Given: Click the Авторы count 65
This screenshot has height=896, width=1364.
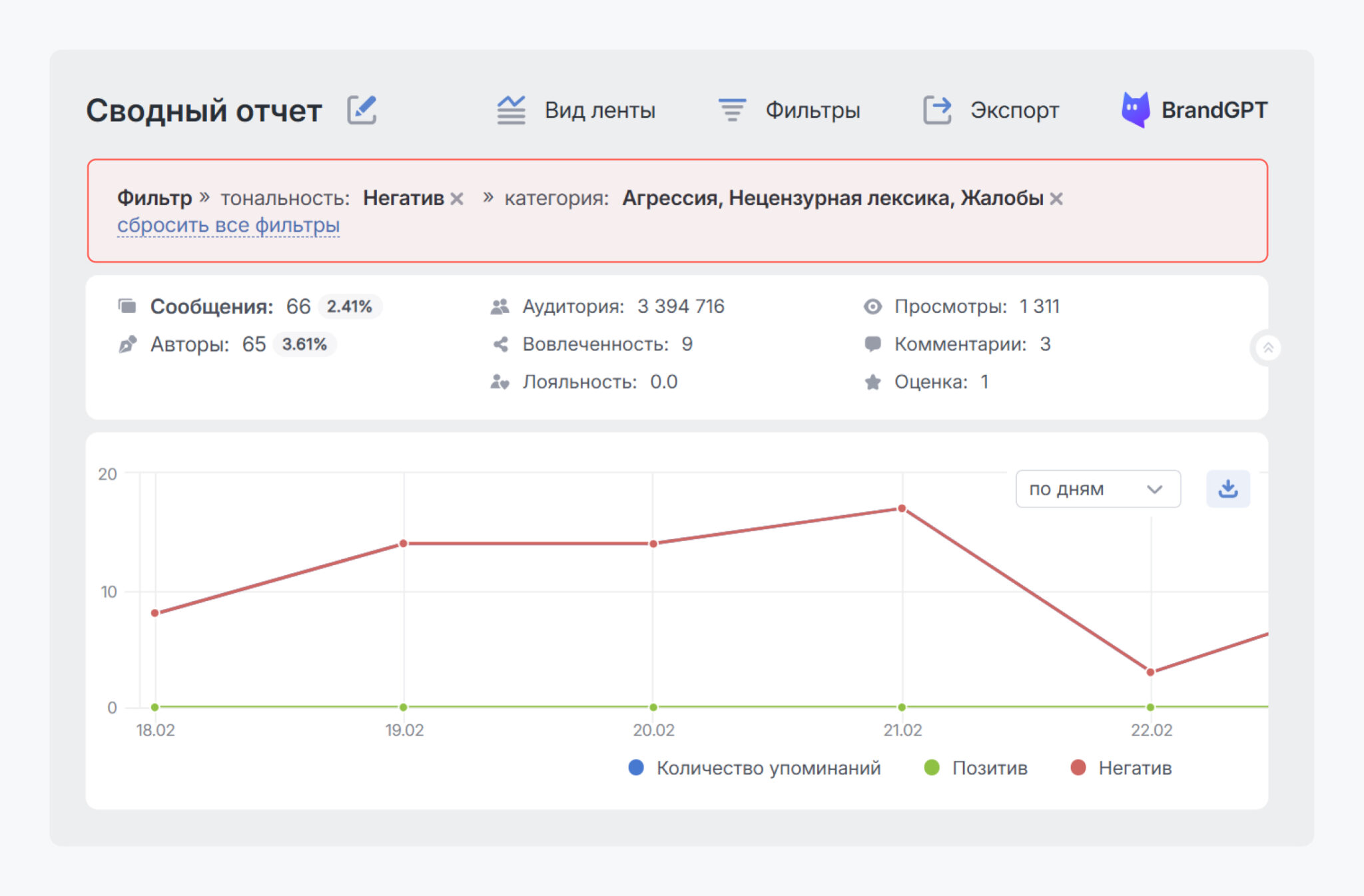Looking at the screenshot, I should coord(254,344).
